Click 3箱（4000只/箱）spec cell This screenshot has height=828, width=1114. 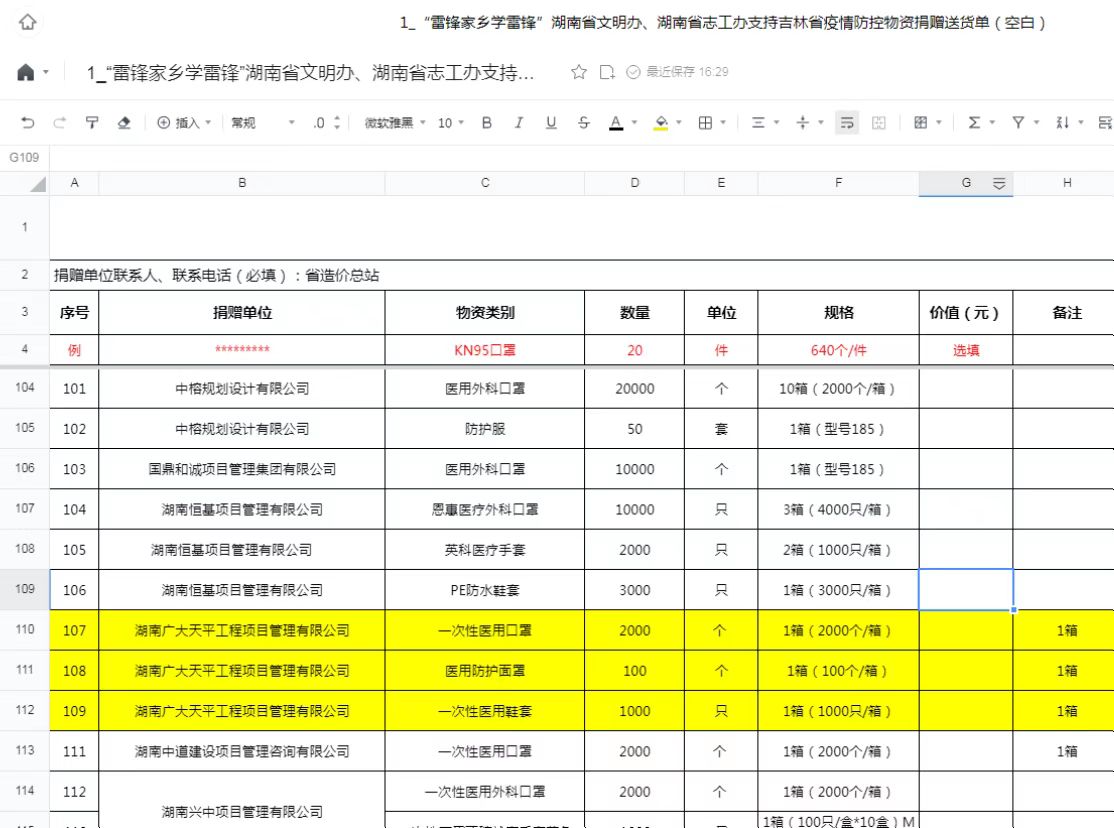coord(838,510)
